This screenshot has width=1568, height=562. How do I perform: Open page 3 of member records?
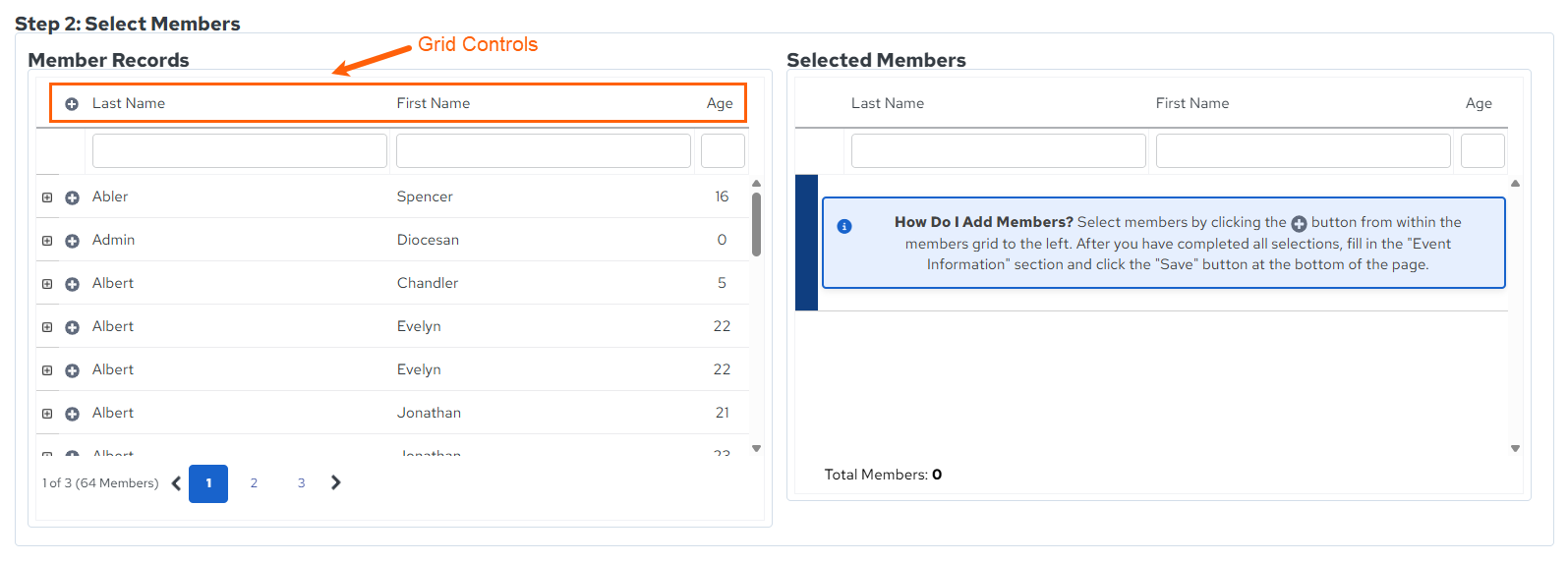point(301,483)
